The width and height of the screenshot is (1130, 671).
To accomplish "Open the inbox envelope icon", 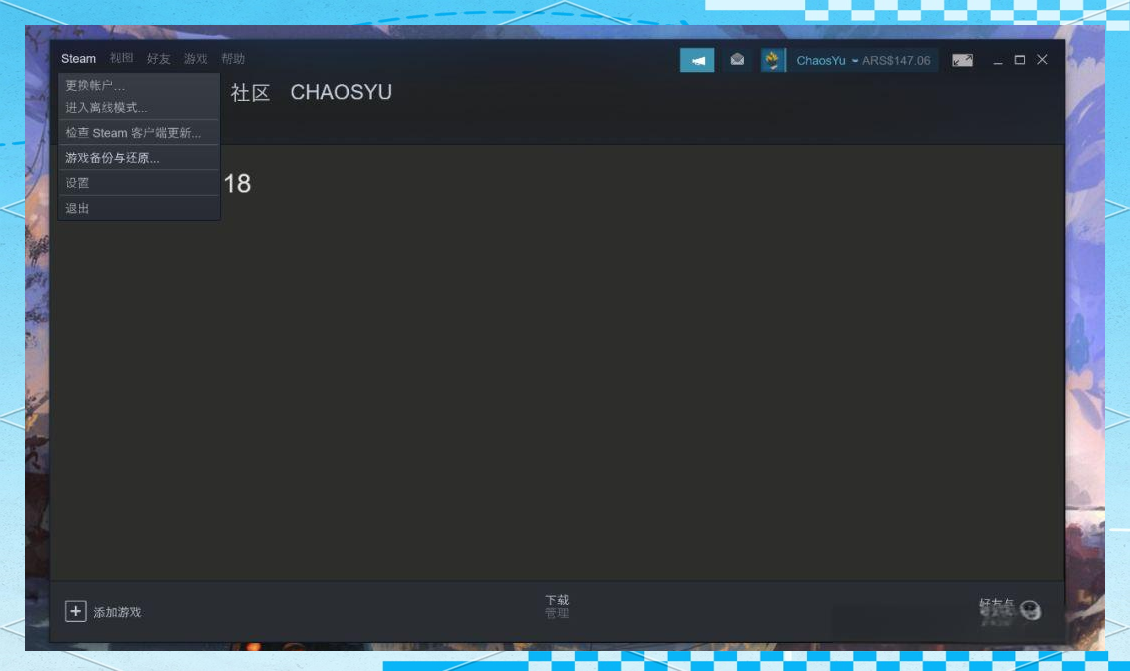I will [737, 60].
